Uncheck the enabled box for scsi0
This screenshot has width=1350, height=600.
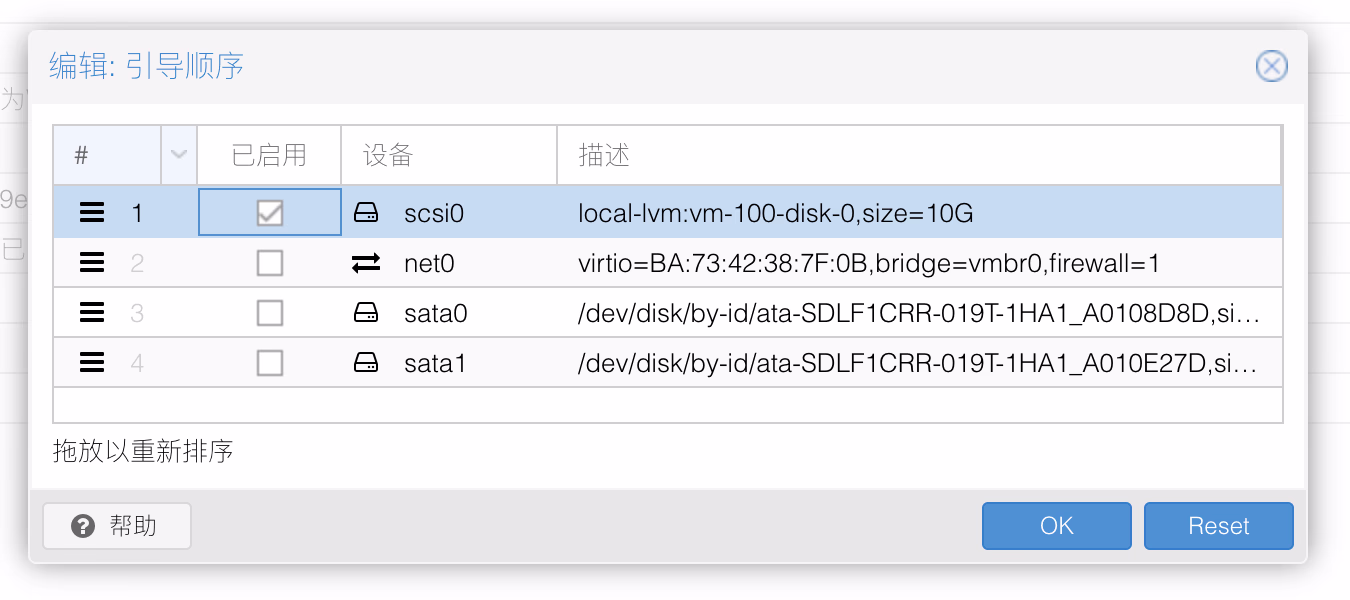point(269,212)
